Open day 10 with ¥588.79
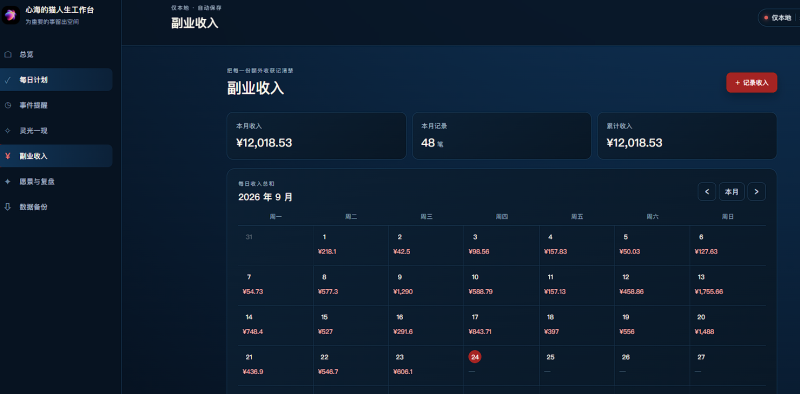The height and width of the screenshot is (394, 800). pos(502,285)
